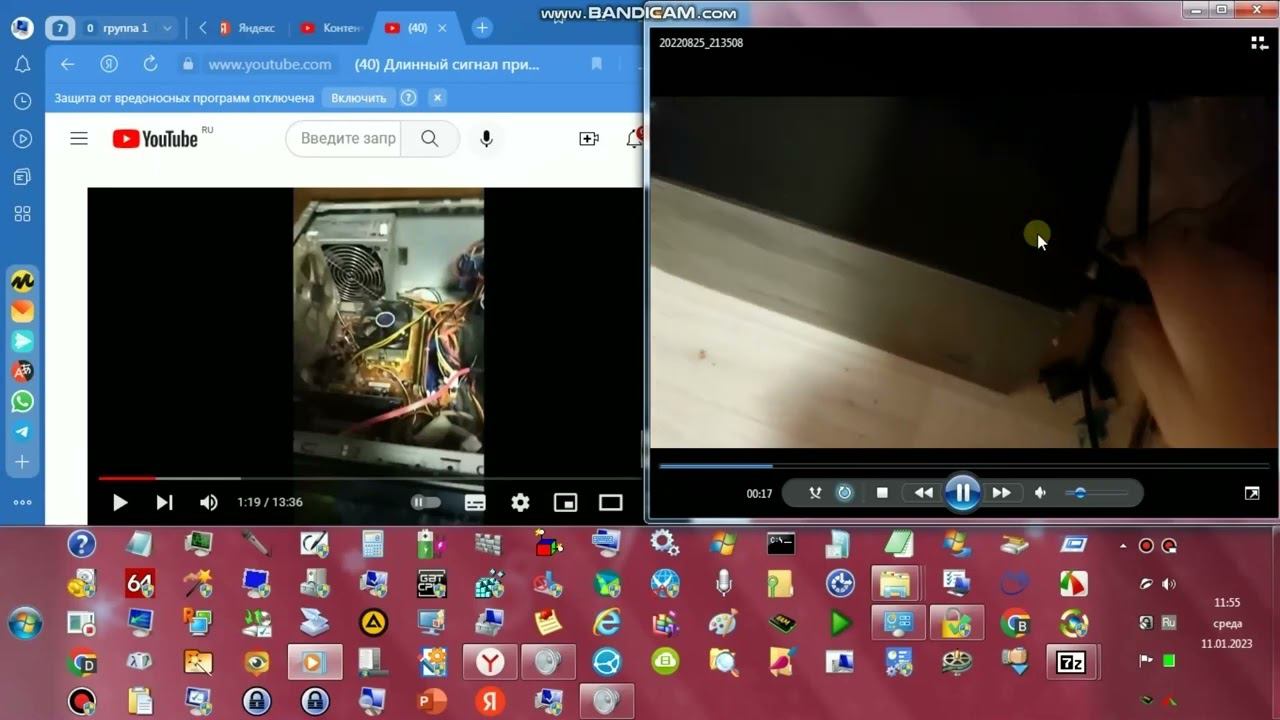Screen dimensions: 1280x720
Task: Seek on the media player progress bar
Action: coord(963,466)
